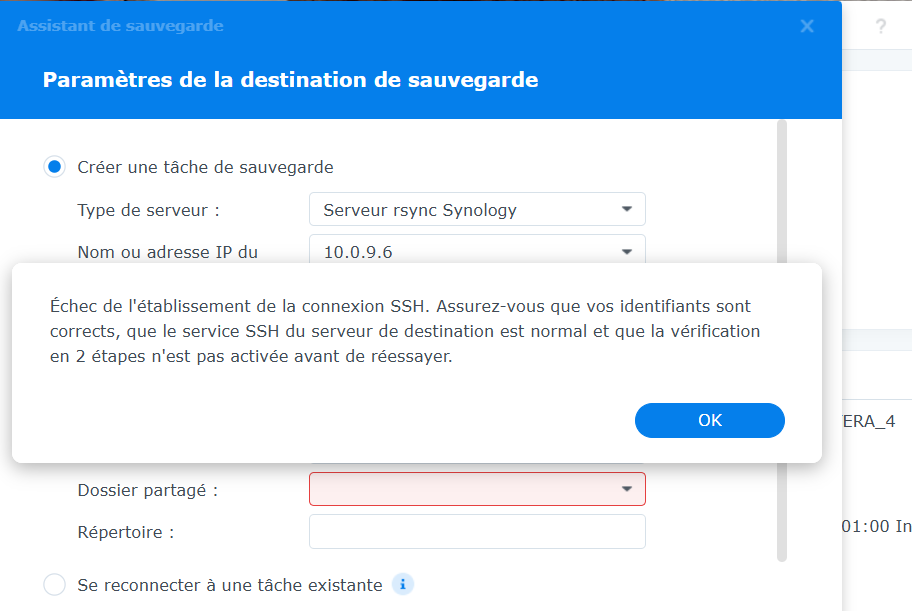The height and width of the screenshot is (611, 912).
Task: Click the Dossier partagé dropdown arrow
Action: click(x=627, y=489)
